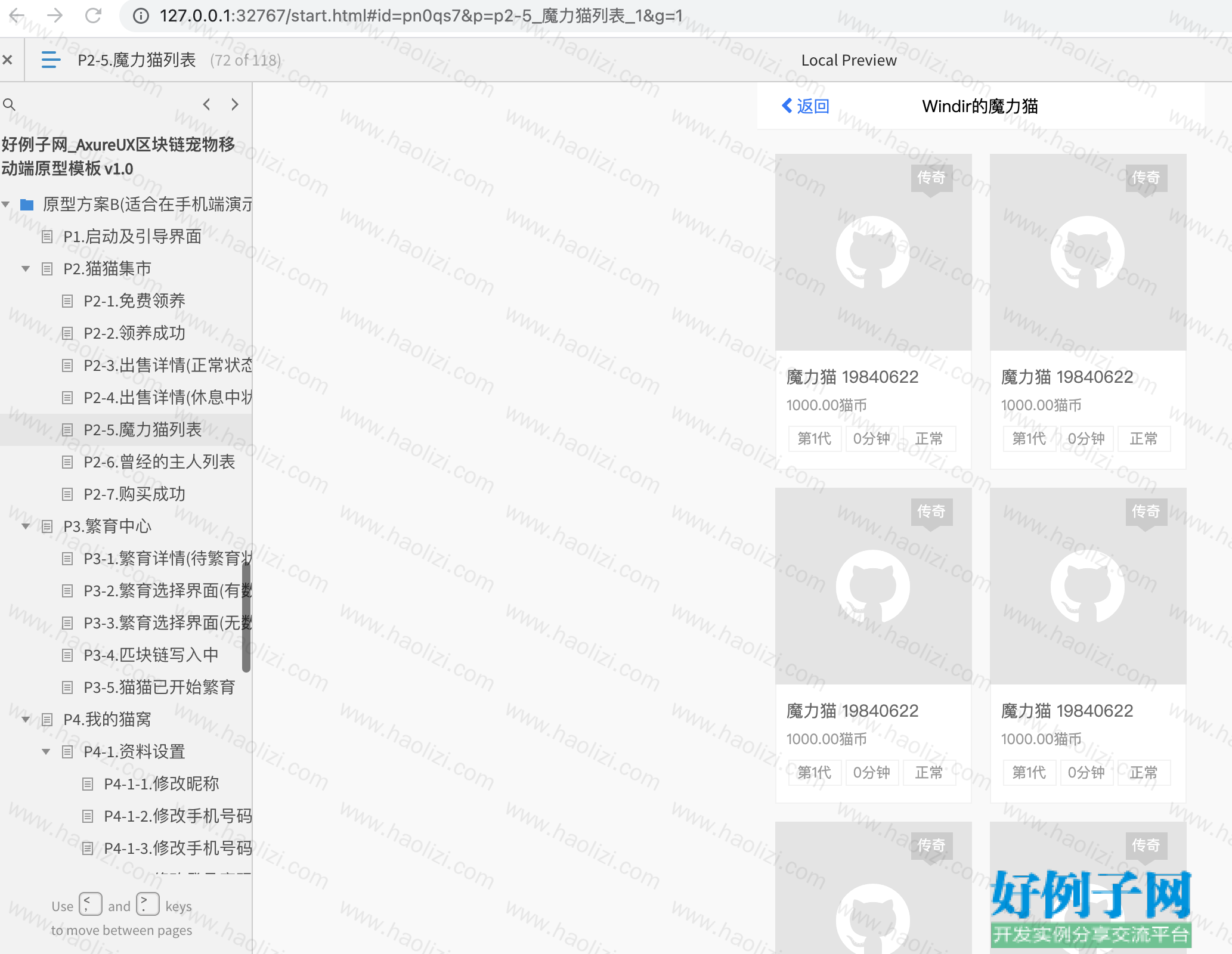Click 传奇 badge on third row left card
Viewport: 1232px width, 954px height.
[931, 846]
